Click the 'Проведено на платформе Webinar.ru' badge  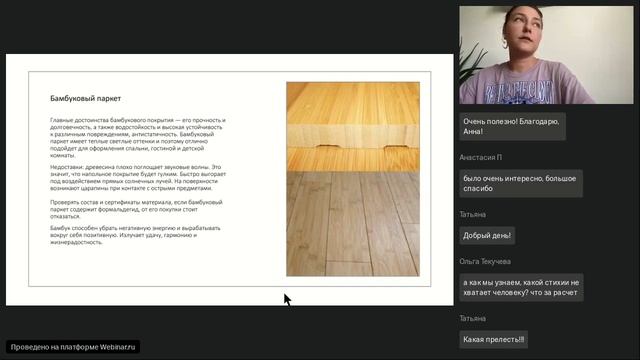coord(73,347)
